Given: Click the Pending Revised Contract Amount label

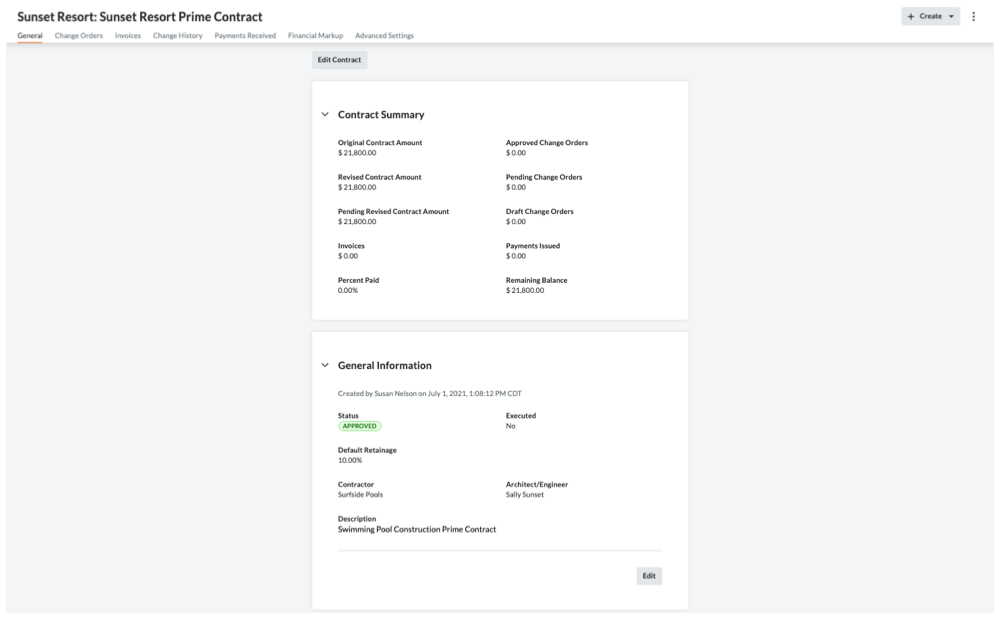Looking at the screenshot, I should [x=393, y=211].
